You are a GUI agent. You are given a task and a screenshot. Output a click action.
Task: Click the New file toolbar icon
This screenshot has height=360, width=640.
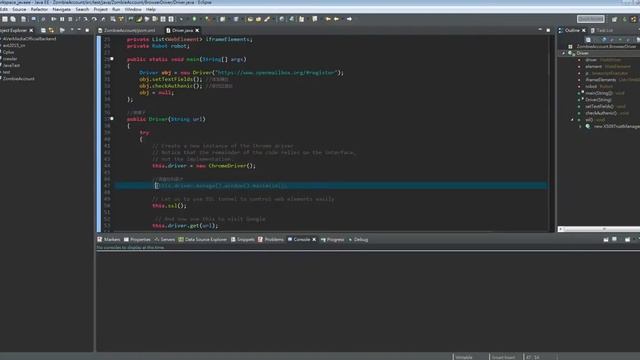coord(5,19)
